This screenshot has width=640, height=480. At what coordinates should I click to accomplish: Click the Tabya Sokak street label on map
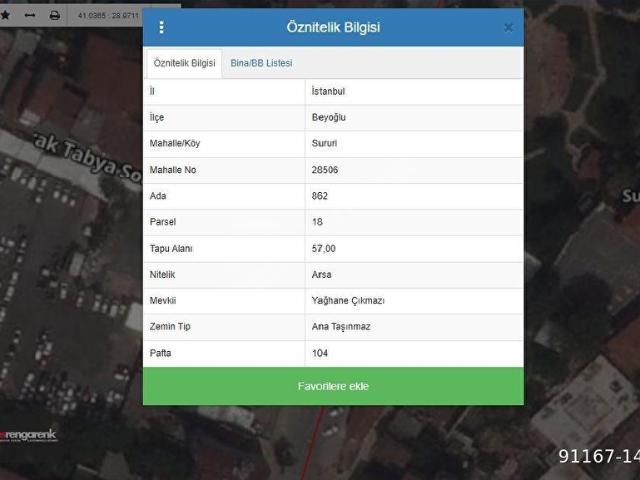tap(88, 158)
